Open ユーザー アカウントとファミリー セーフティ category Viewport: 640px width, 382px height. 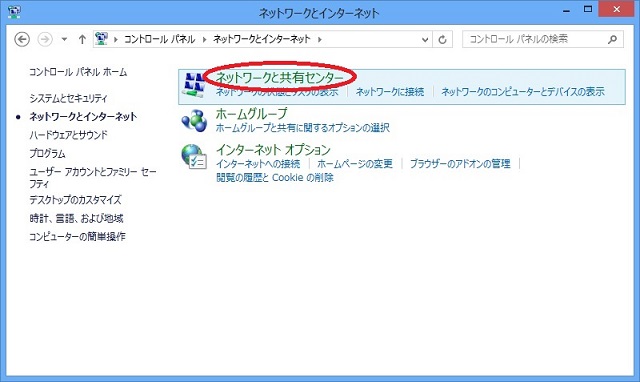(x=93, y=178)
